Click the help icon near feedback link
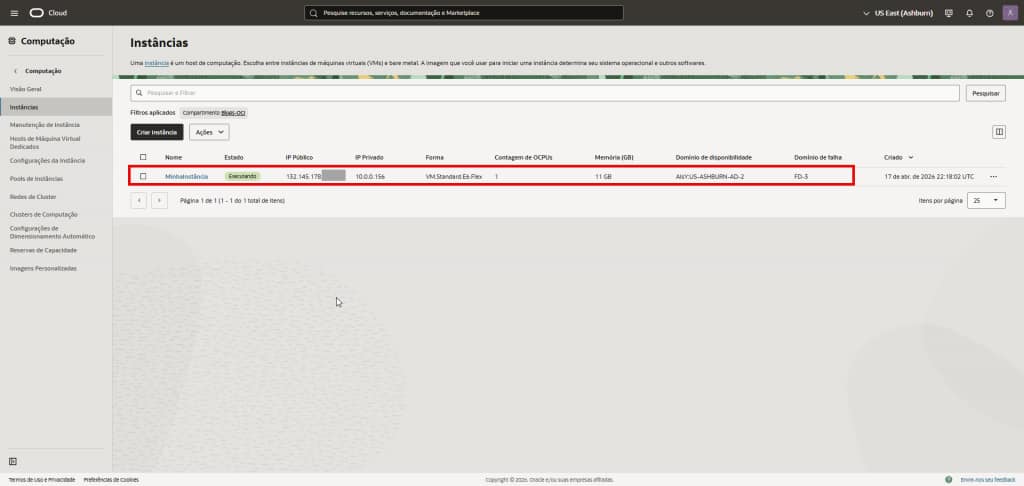The height and width of the screenshot is (486, 1024). (948, 479)
